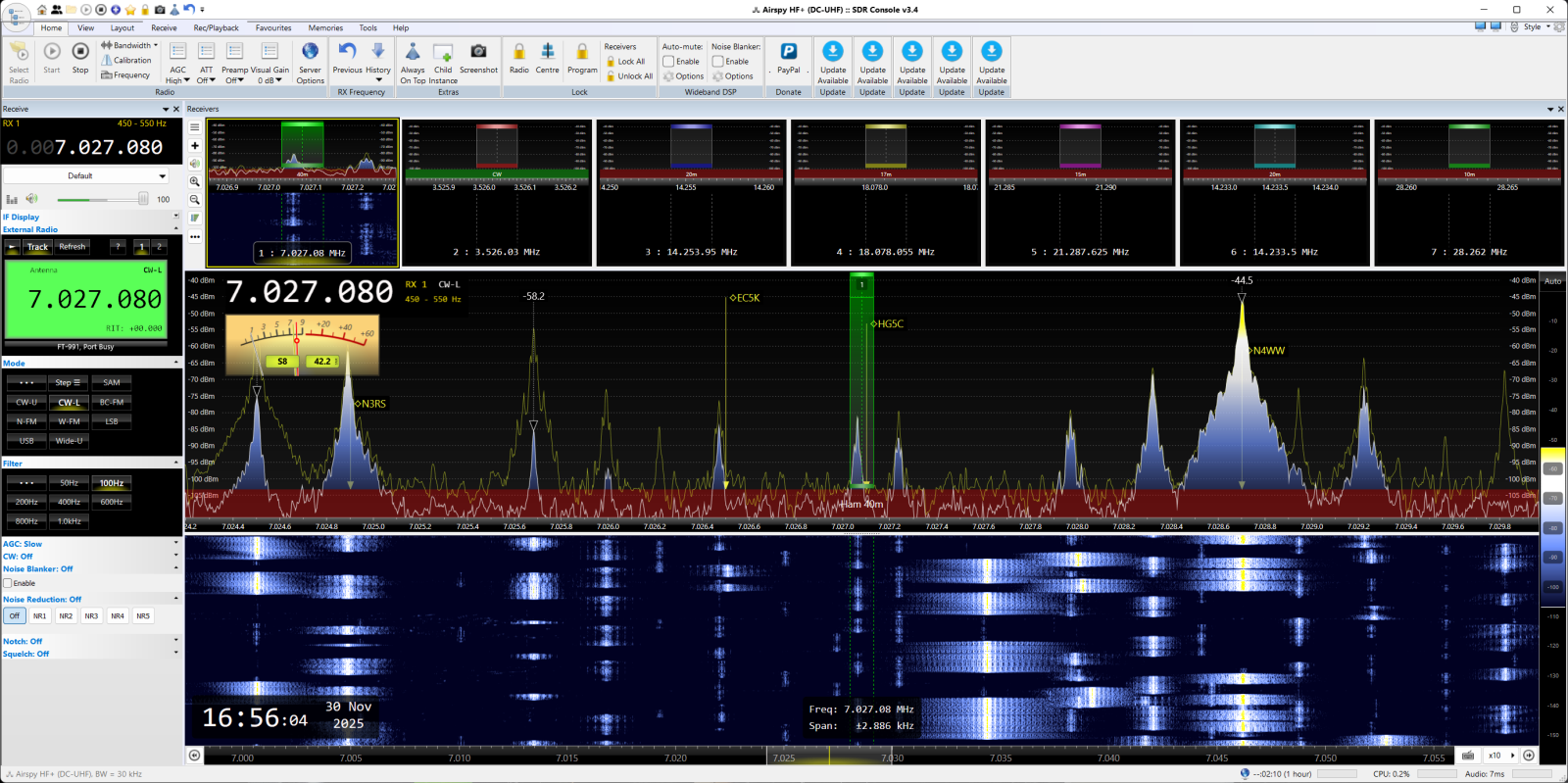Click the Previous frequency arrow icon
1568x783 pixels.
347,52
